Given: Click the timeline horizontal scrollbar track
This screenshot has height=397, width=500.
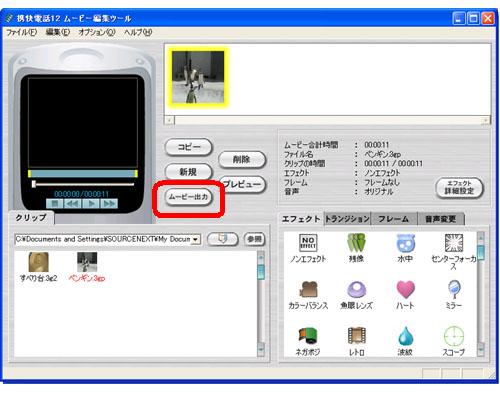Looking at the screenshot, I should coord(329,120).
